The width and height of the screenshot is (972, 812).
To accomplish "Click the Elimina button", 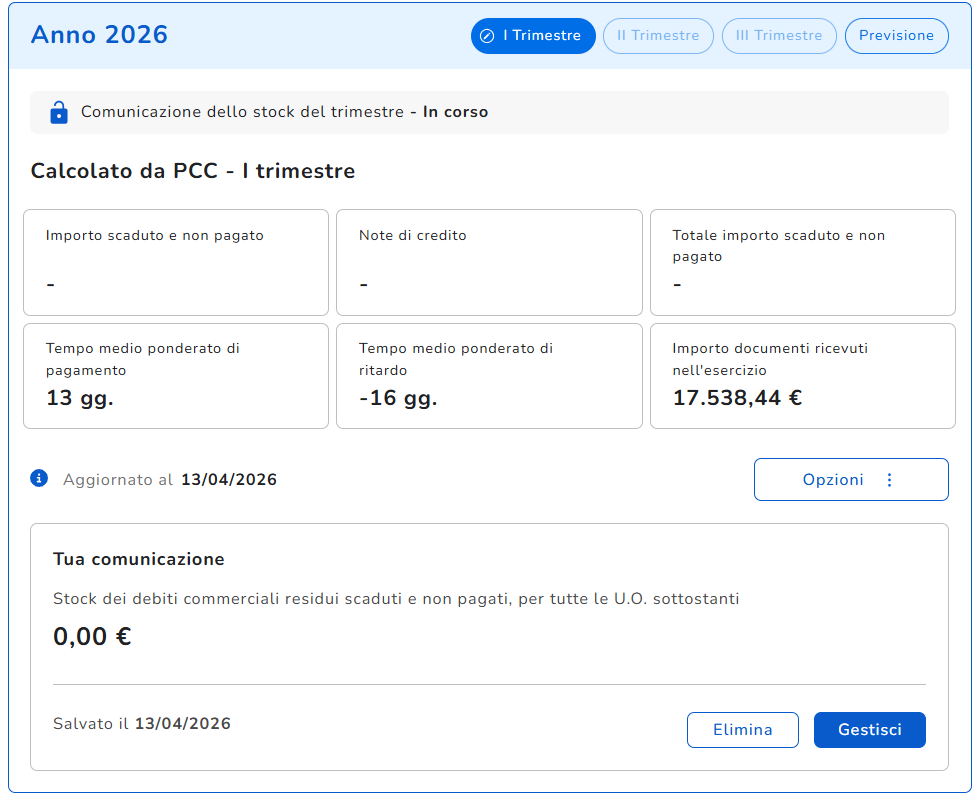I will point(743,730).
